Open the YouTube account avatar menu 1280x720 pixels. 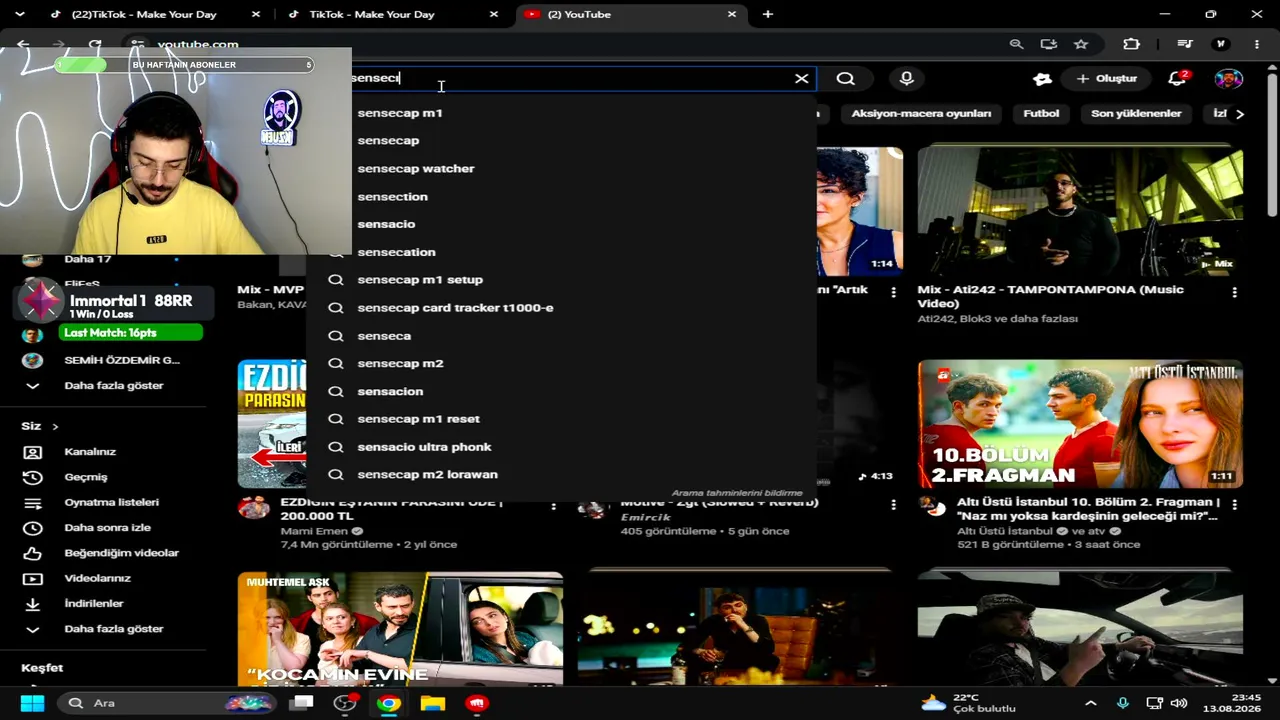coord(1229,78)
